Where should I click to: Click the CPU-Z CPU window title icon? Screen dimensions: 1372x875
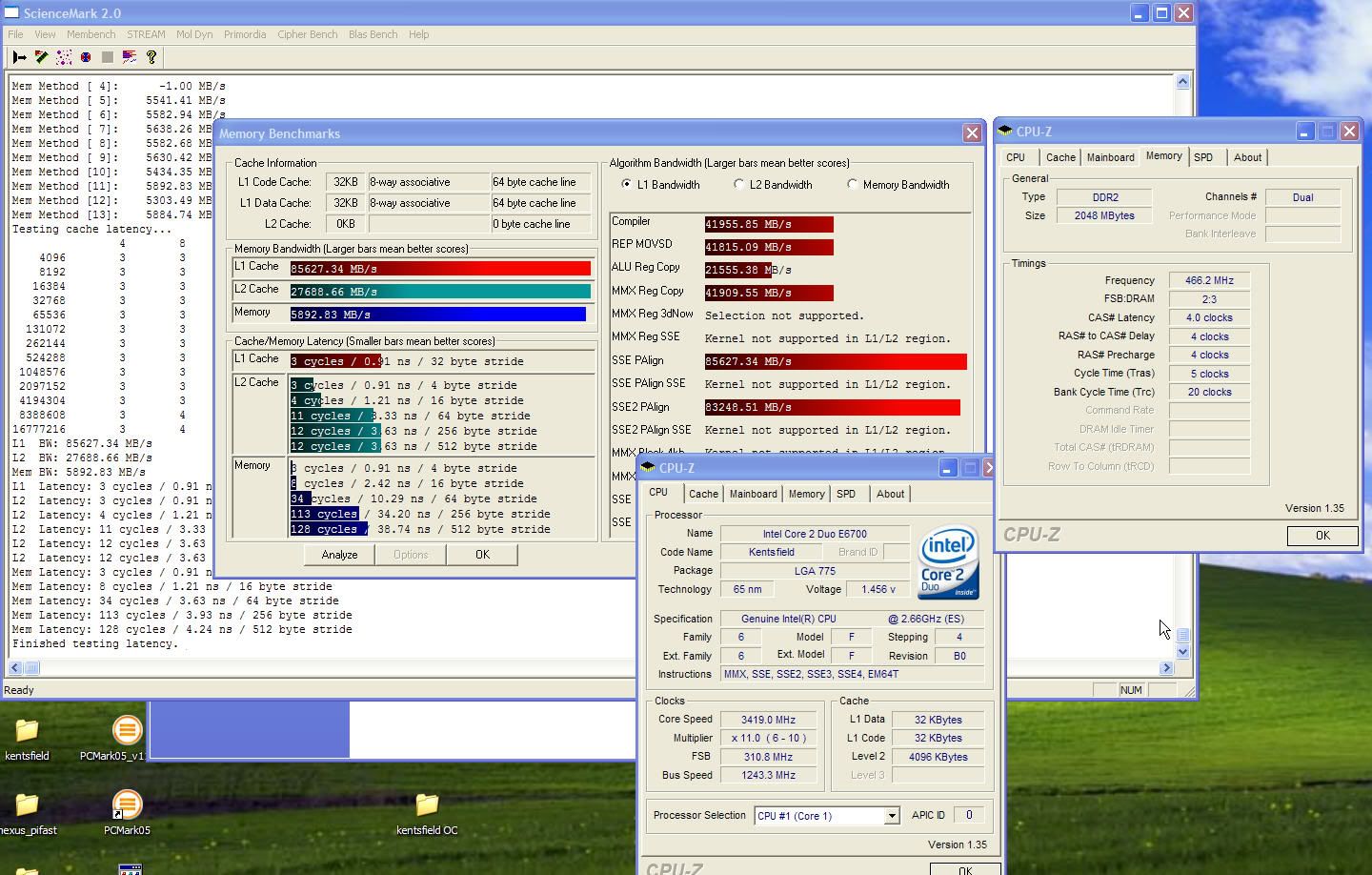tap(649, 468)
